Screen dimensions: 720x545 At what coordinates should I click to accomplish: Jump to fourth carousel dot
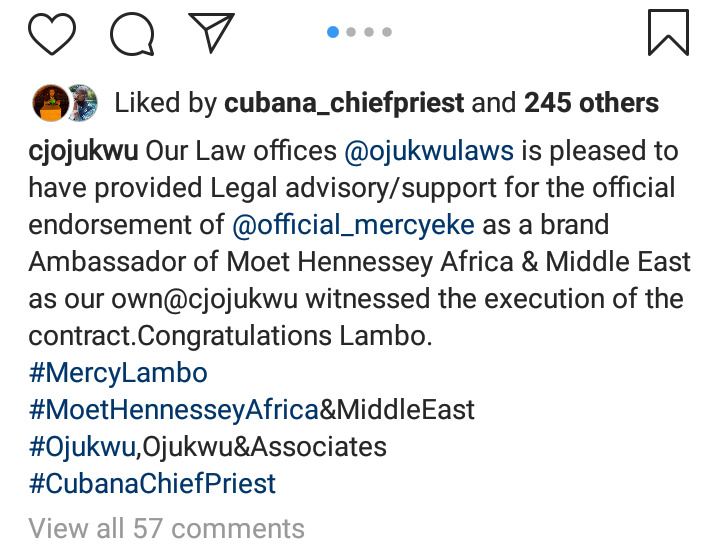click(387, 32)
